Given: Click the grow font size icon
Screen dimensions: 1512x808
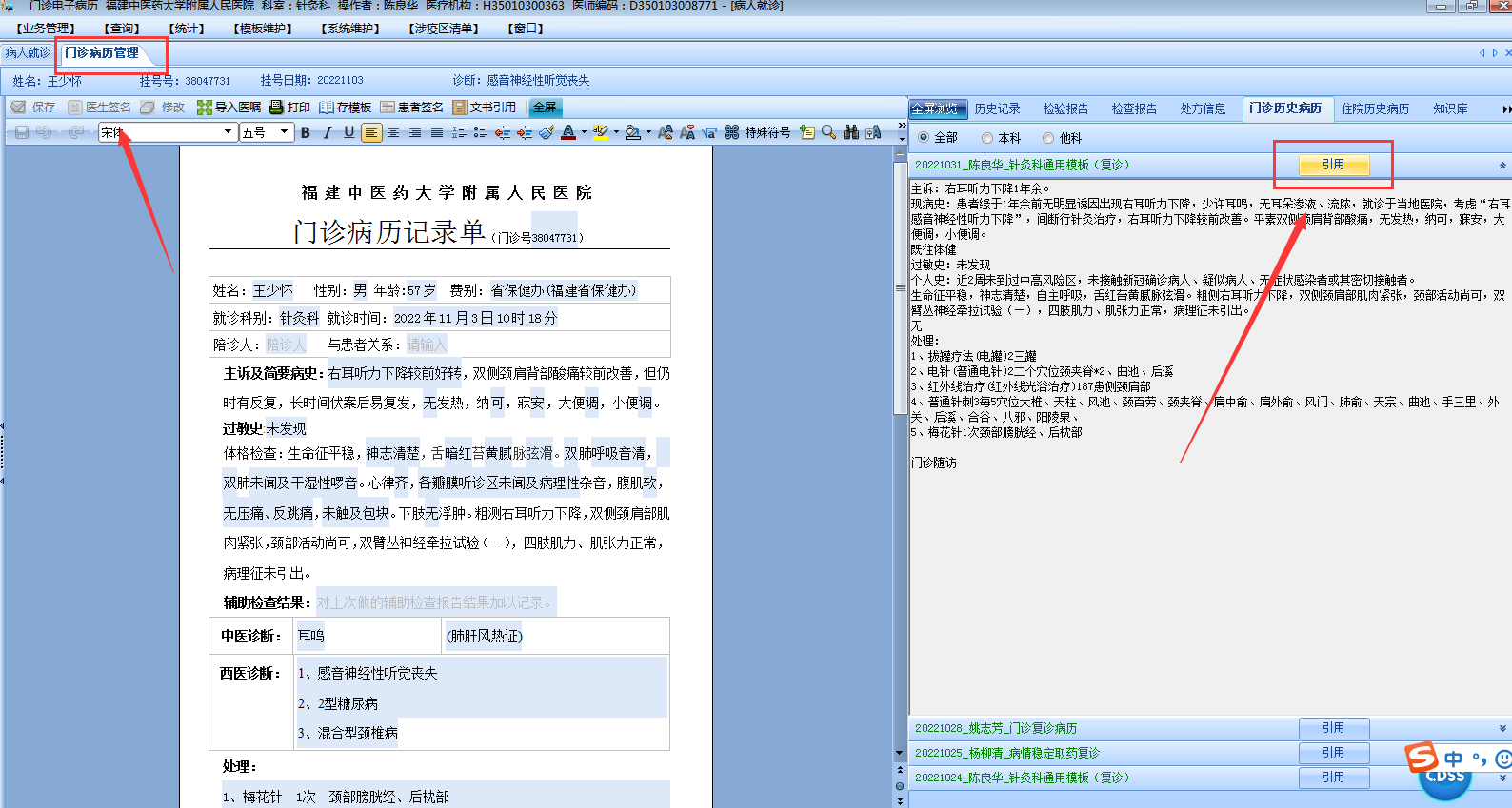Looking at the screenshot, I should click(666, 132).
